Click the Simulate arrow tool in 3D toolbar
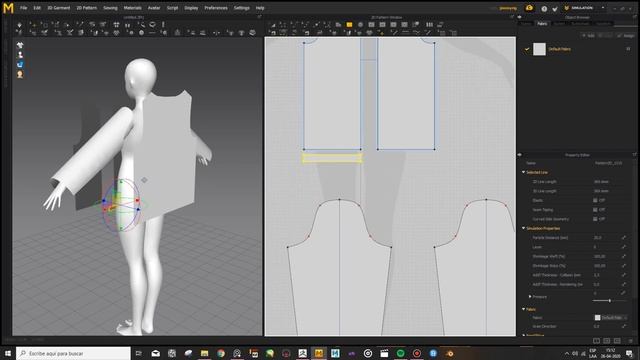This screenshot has height=360, width=640. (x=19, y=25)
